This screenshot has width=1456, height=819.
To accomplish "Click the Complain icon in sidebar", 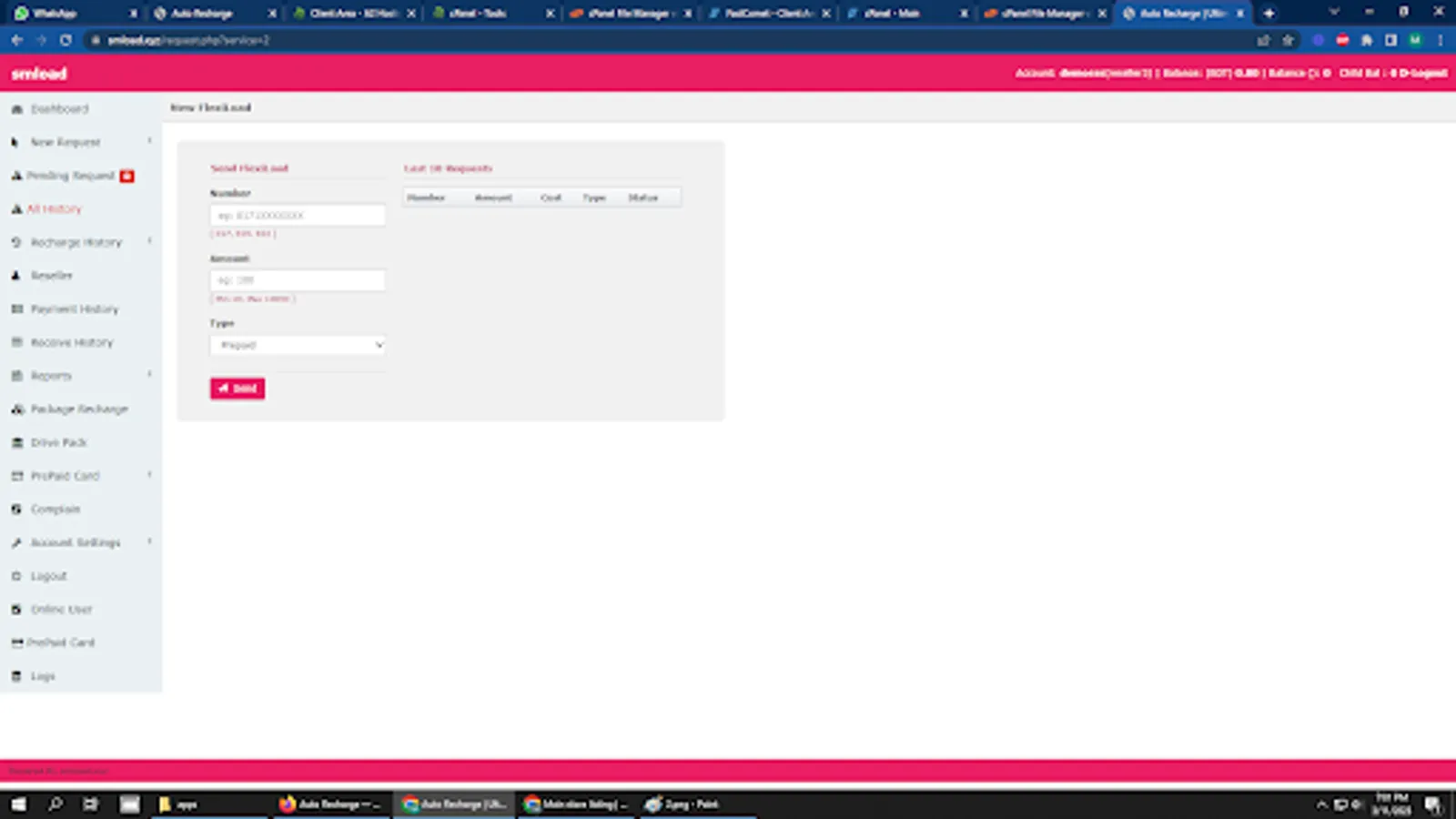I will point(16,510).
